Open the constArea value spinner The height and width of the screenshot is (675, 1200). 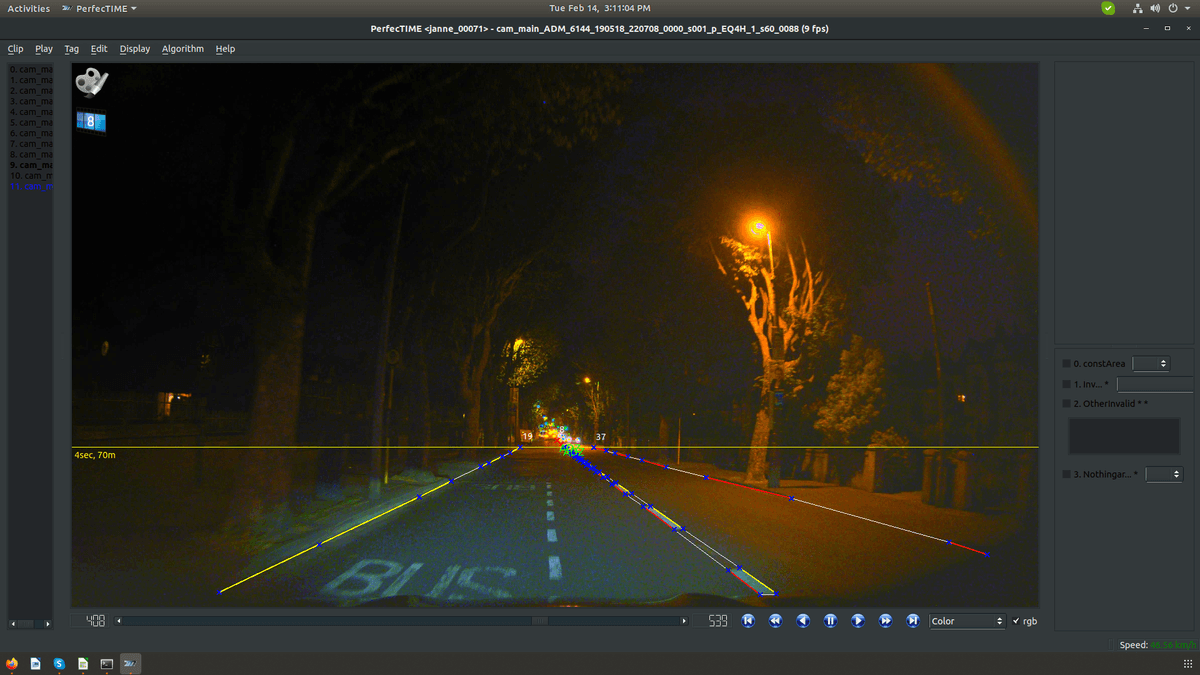click(1150, 364)
